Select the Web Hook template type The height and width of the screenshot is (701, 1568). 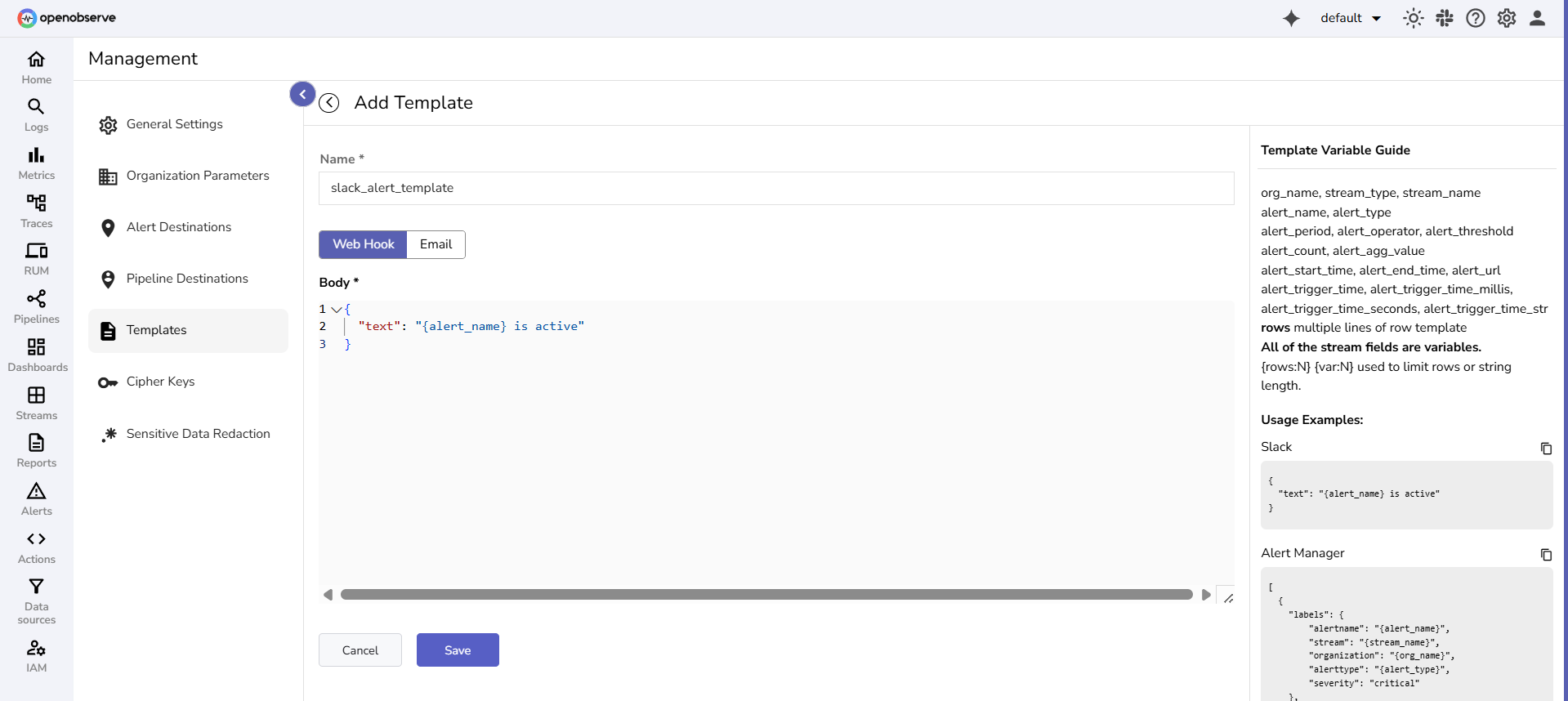pos(363,244)
